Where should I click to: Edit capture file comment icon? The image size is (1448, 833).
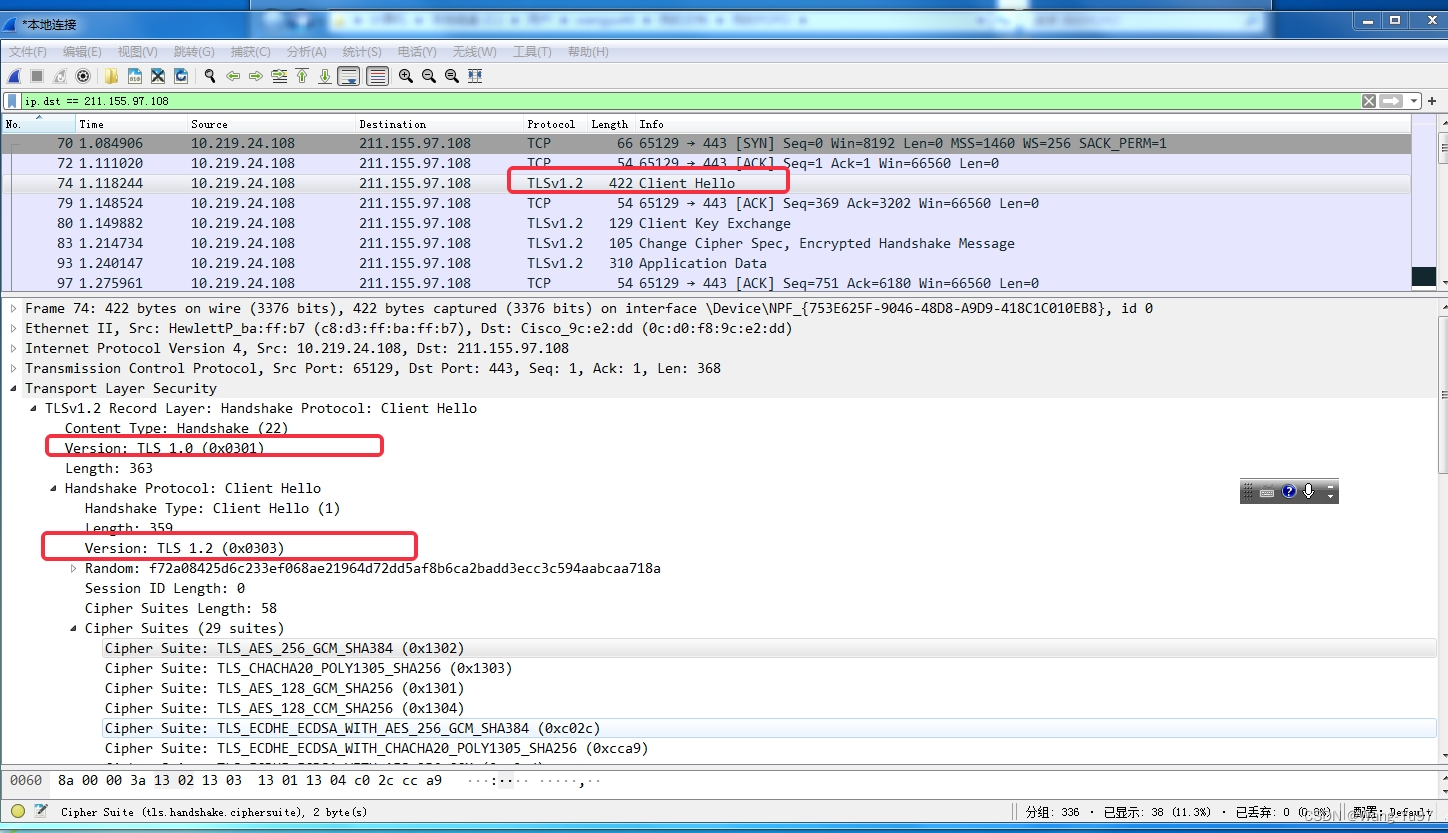[x=41, y=811]
